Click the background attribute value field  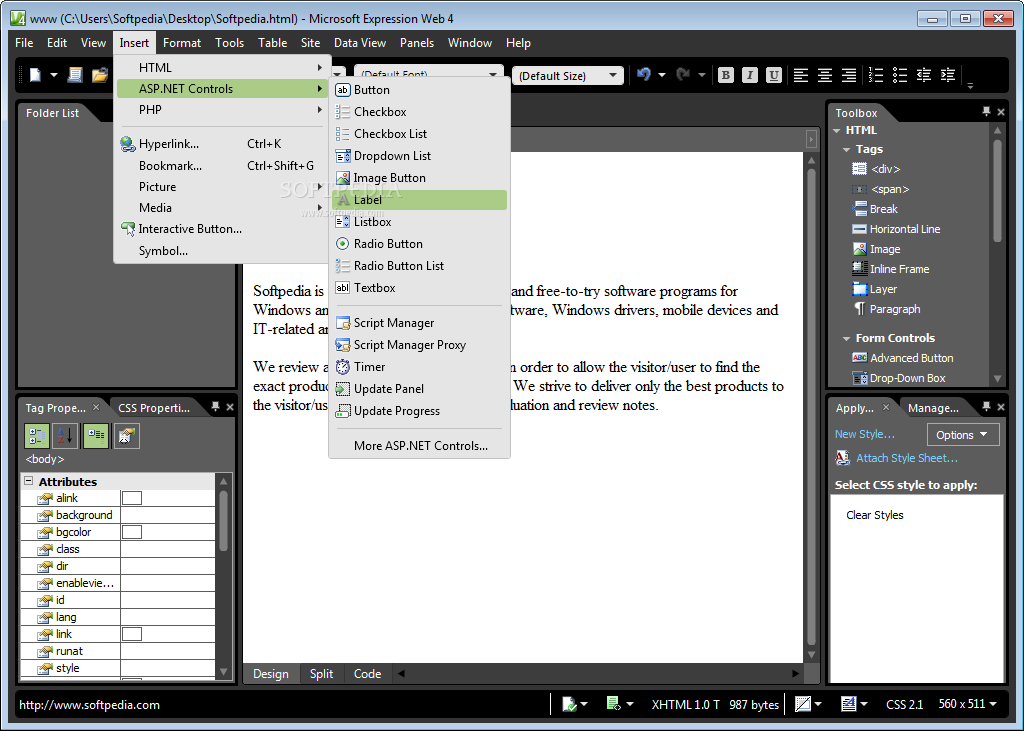168,515
